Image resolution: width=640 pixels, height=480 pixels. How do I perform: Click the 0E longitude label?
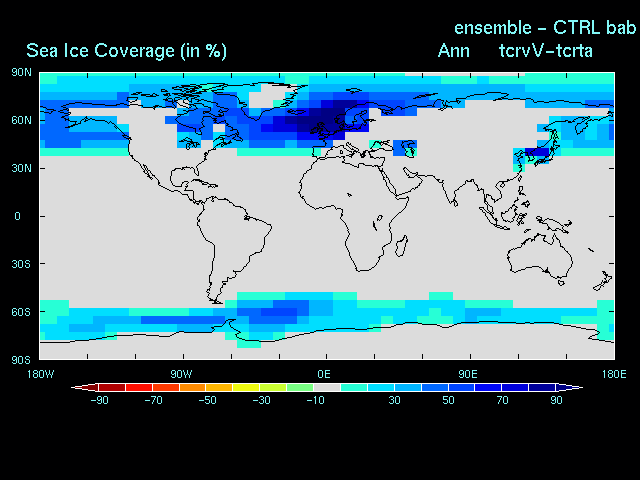pyautogui.click(x=324, y=374)
